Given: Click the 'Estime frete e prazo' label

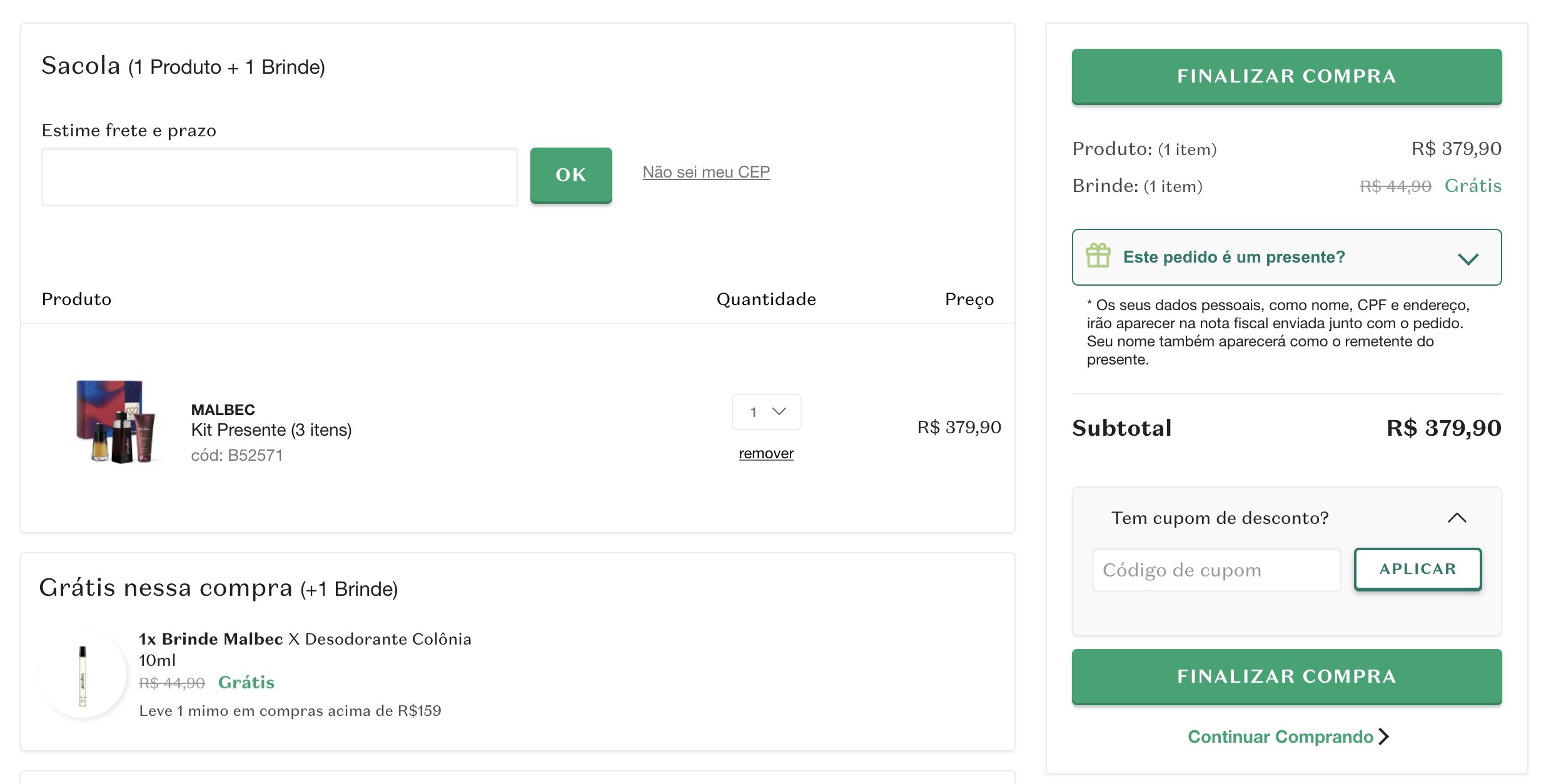Looking at the screenshot, I should pyautogui.click(x=129, y=131).
